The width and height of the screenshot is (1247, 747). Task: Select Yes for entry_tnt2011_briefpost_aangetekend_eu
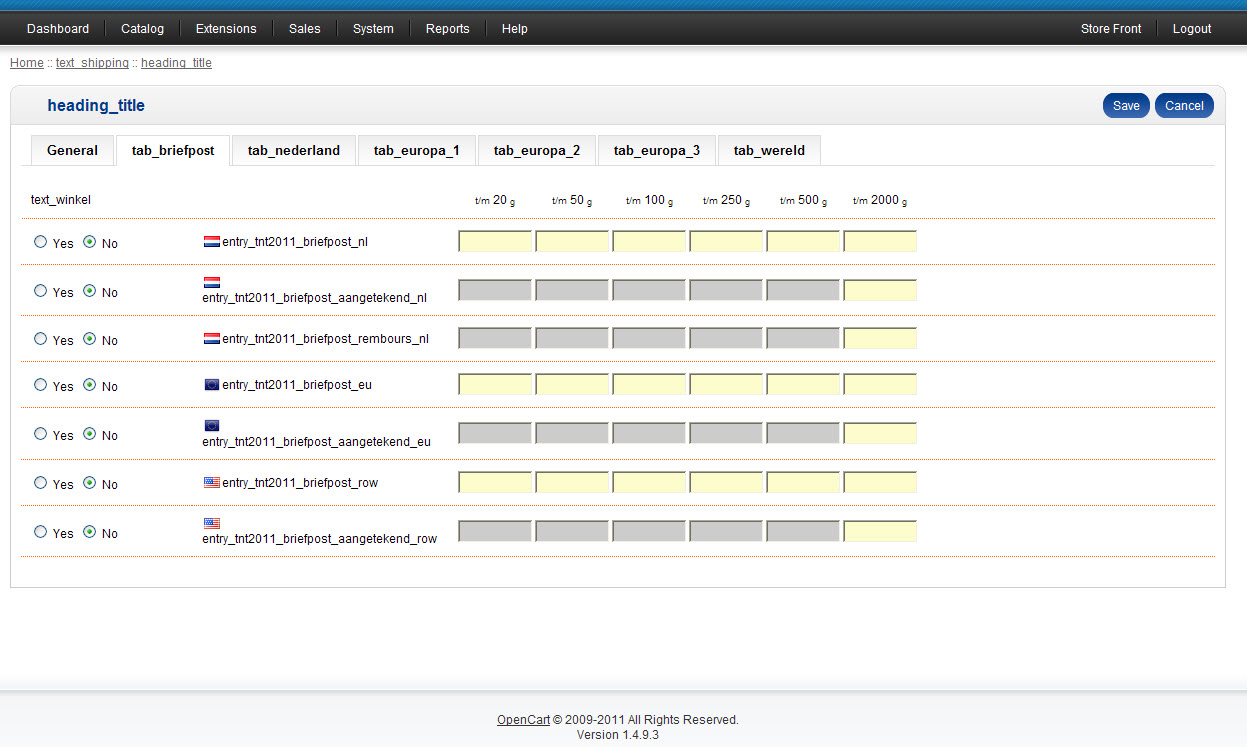pyautogui.click(x=40, y=433)
